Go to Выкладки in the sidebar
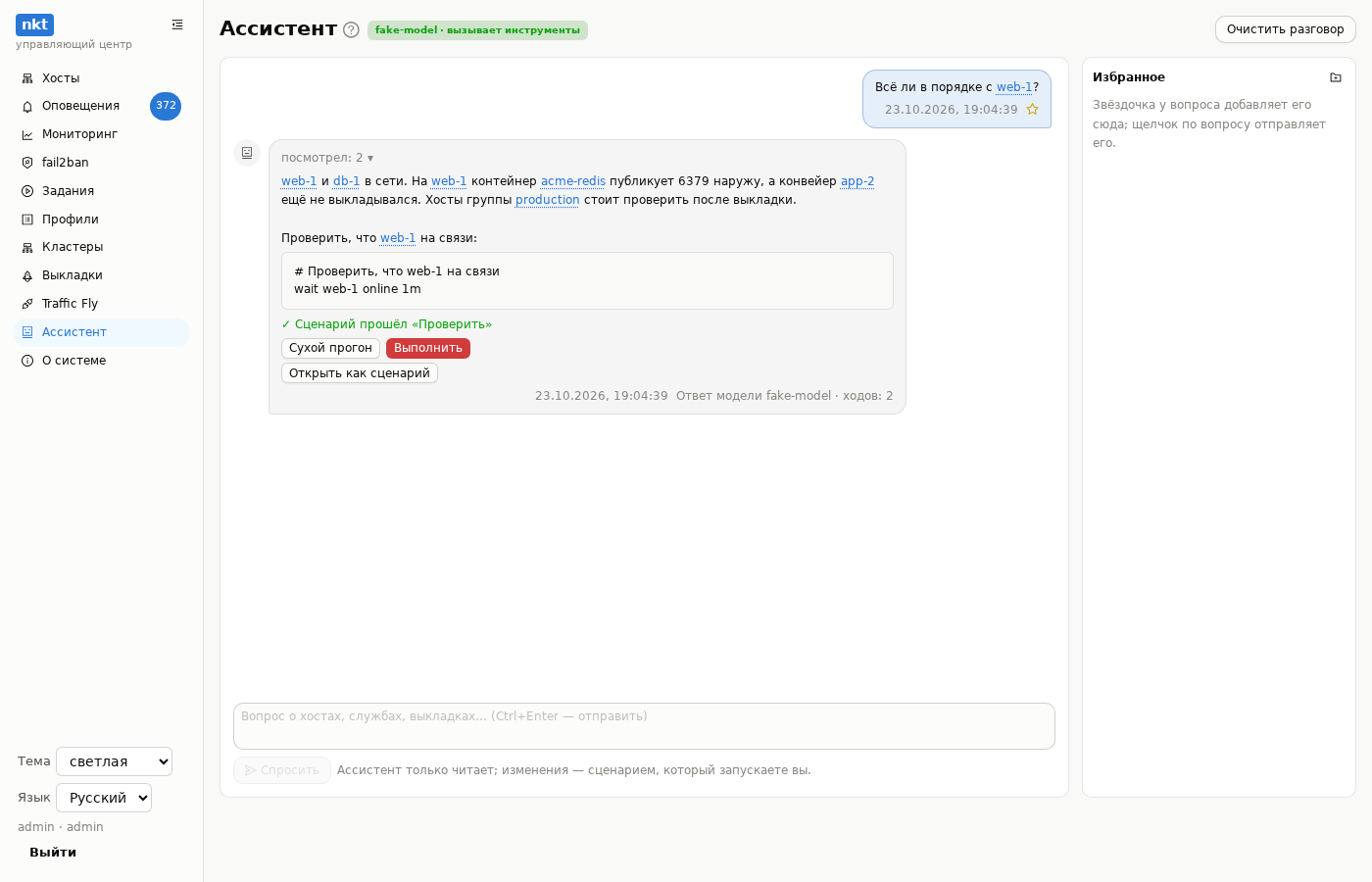Viewport: 1372px width, 882px height. pyautogui.click(x=101, y=276)
